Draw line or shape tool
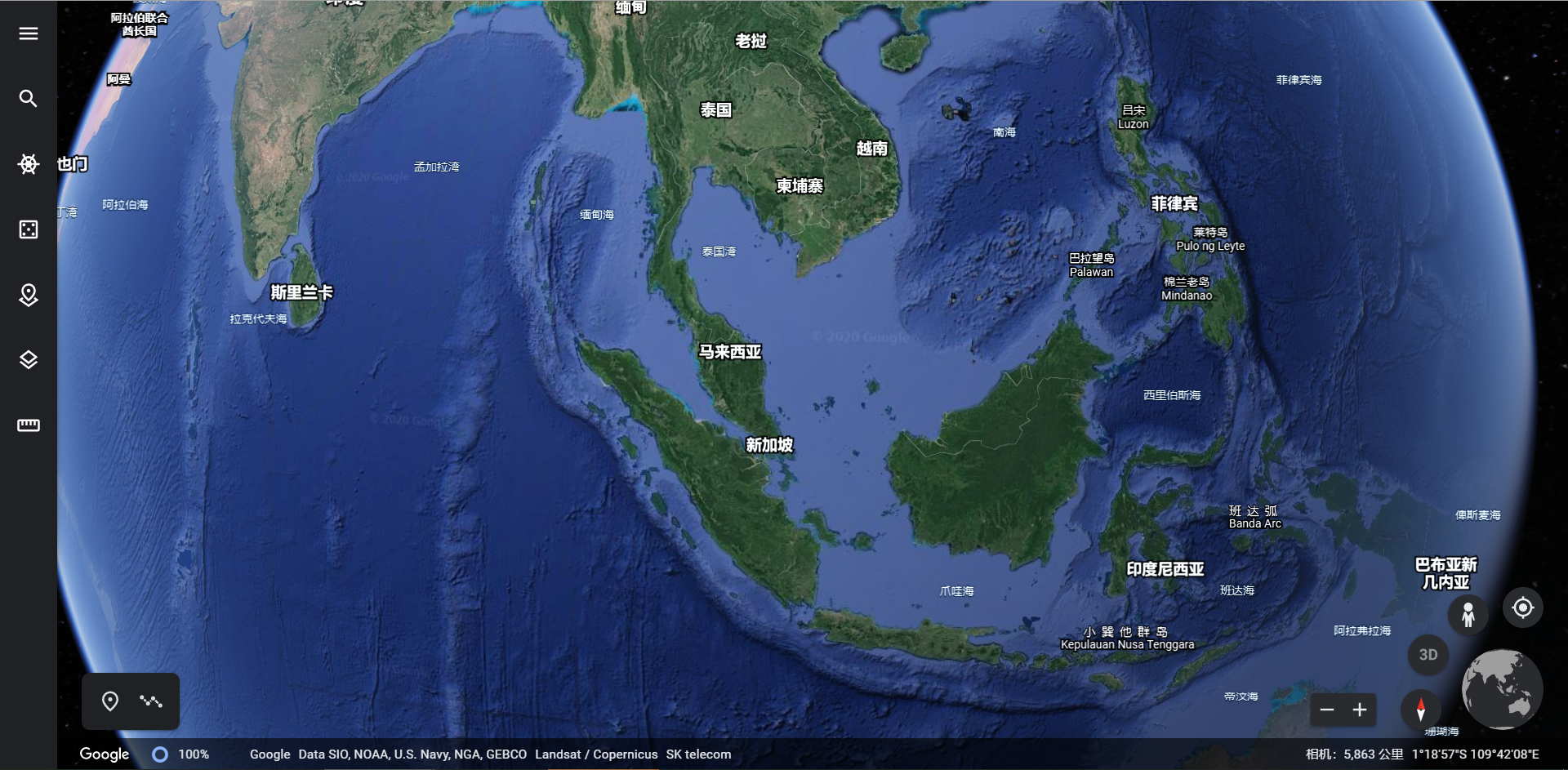This screenshot has width=1568, height=770. pos(151,701)
